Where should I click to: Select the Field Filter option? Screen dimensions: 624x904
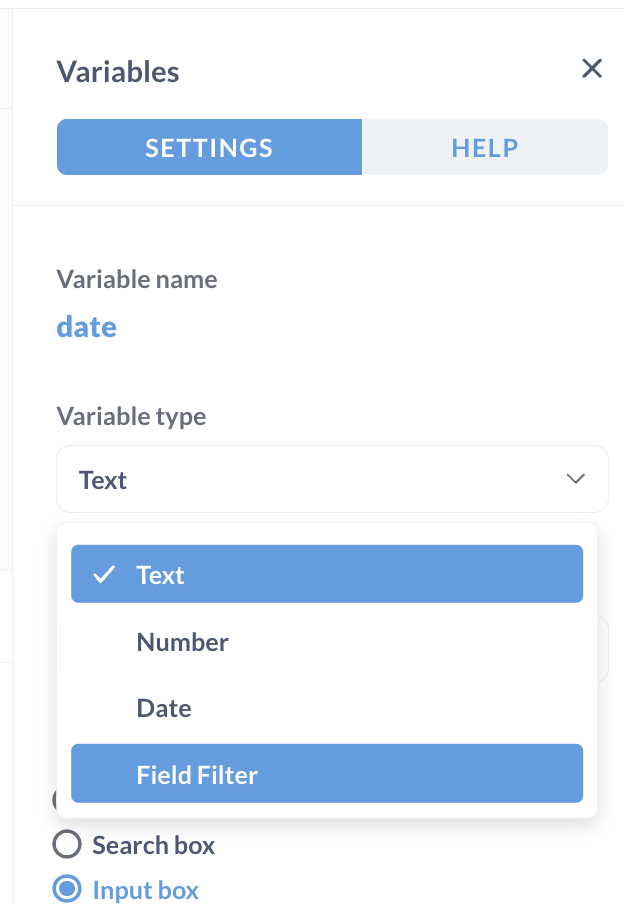(x=327, y=774)
